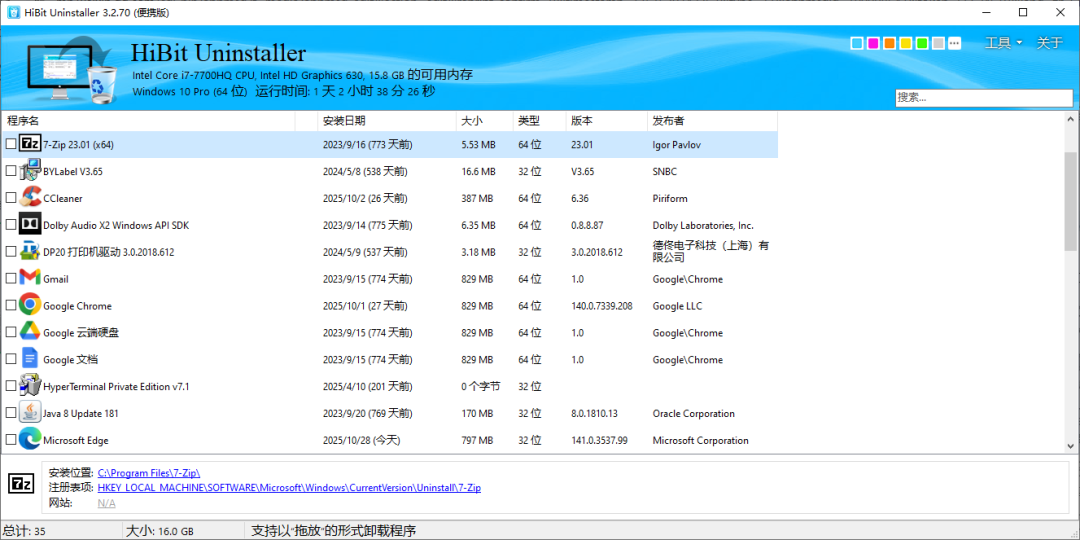The width and height of the screenshot is (1080, 540).
Task: Select the Dolby Laboratories, Inc. publisher cell
Action: tap(703, 225)
